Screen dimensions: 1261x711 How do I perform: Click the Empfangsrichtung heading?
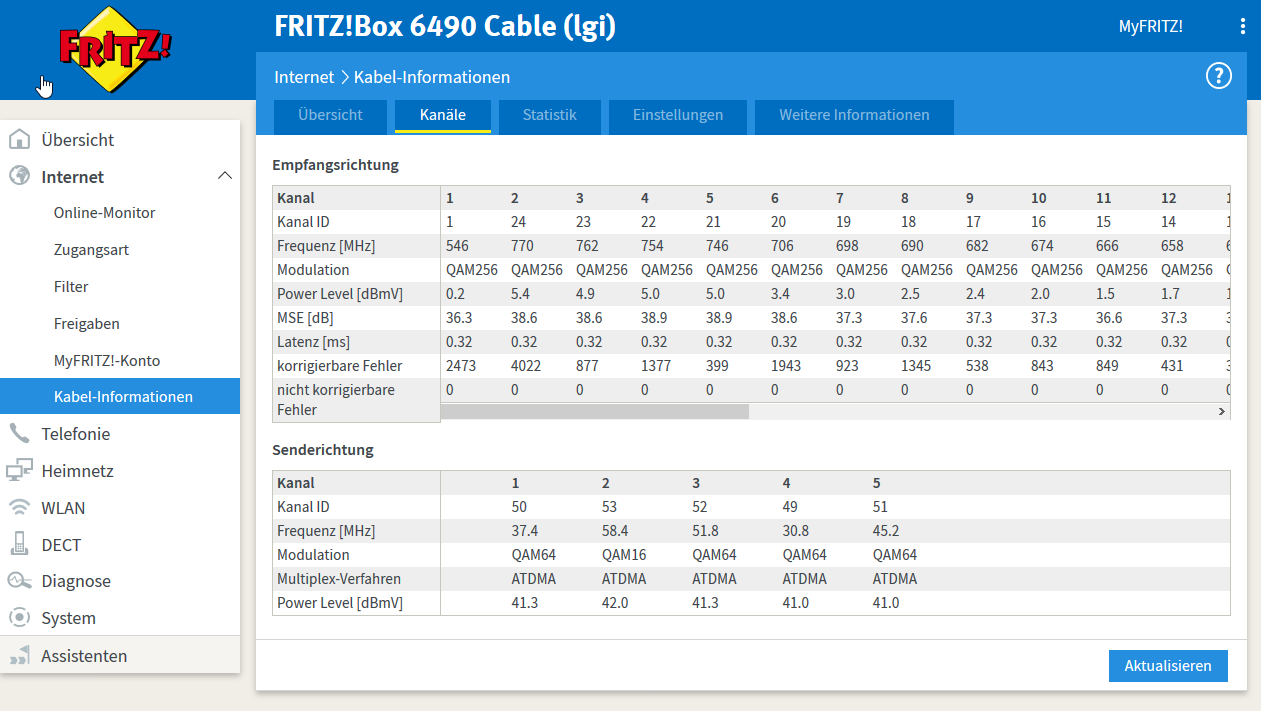click(335, 165)
